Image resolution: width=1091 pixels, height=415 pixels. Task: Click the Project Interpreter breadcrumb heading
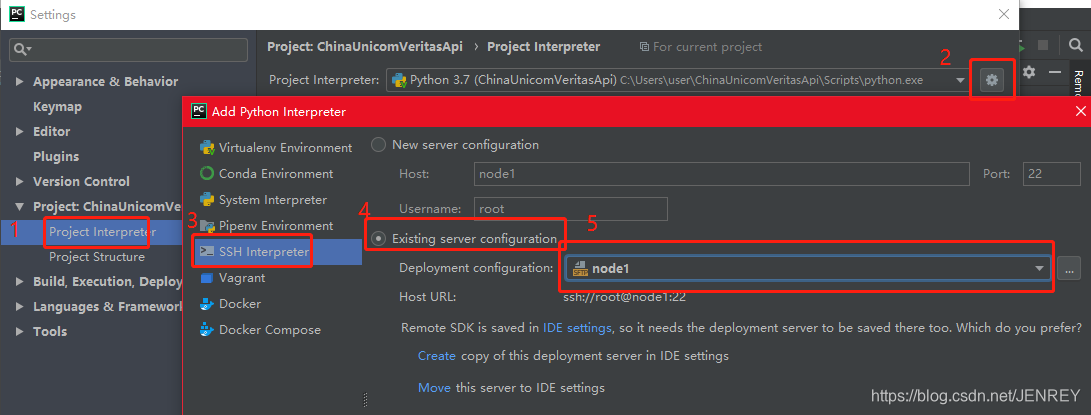[543, 47]
